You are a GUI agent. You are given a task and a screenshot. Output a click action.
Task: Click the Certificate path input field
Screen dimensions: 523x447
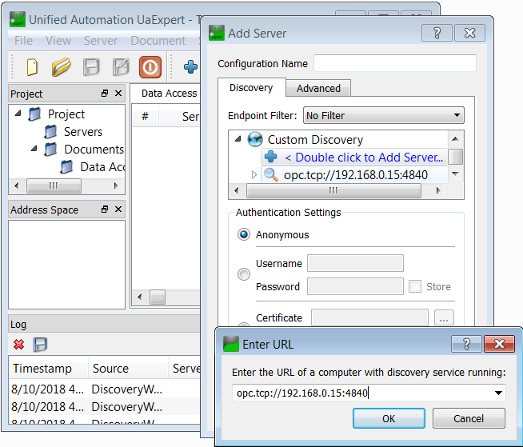pos(370,317)
